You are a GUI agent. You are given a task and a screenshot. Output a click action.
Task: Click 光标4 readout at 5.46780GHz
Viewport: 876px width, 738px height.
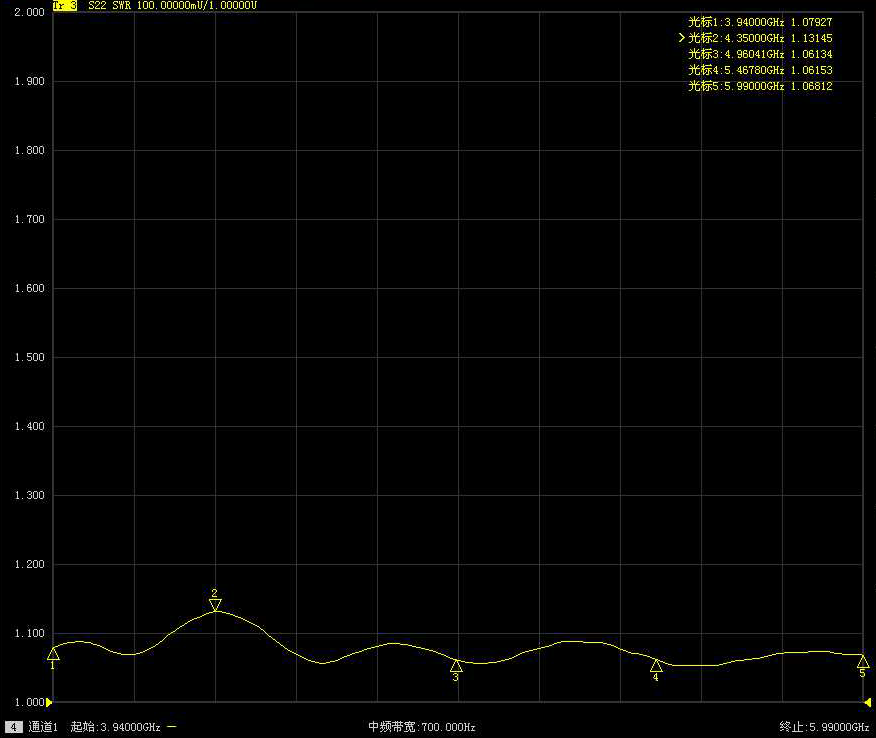760,70
